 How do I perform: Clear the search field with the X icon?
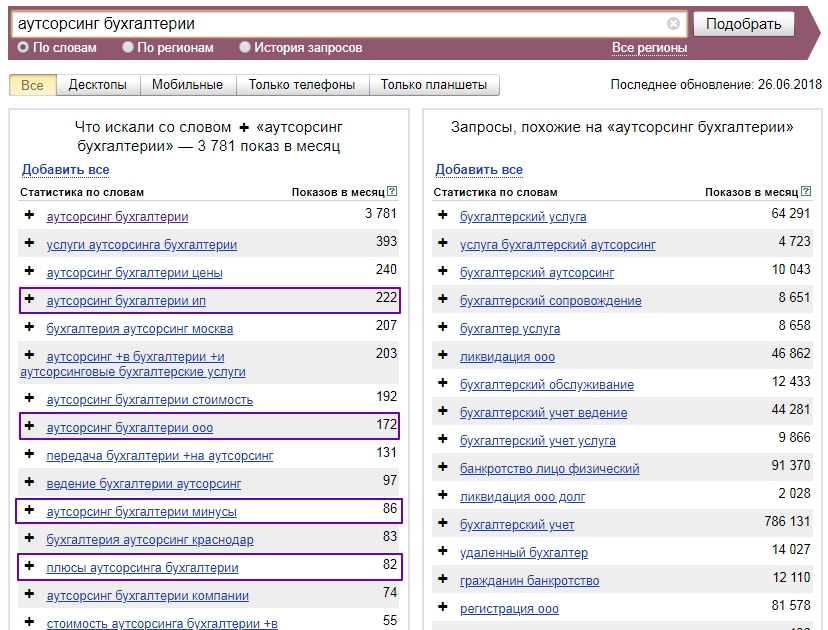pos(673,23)
